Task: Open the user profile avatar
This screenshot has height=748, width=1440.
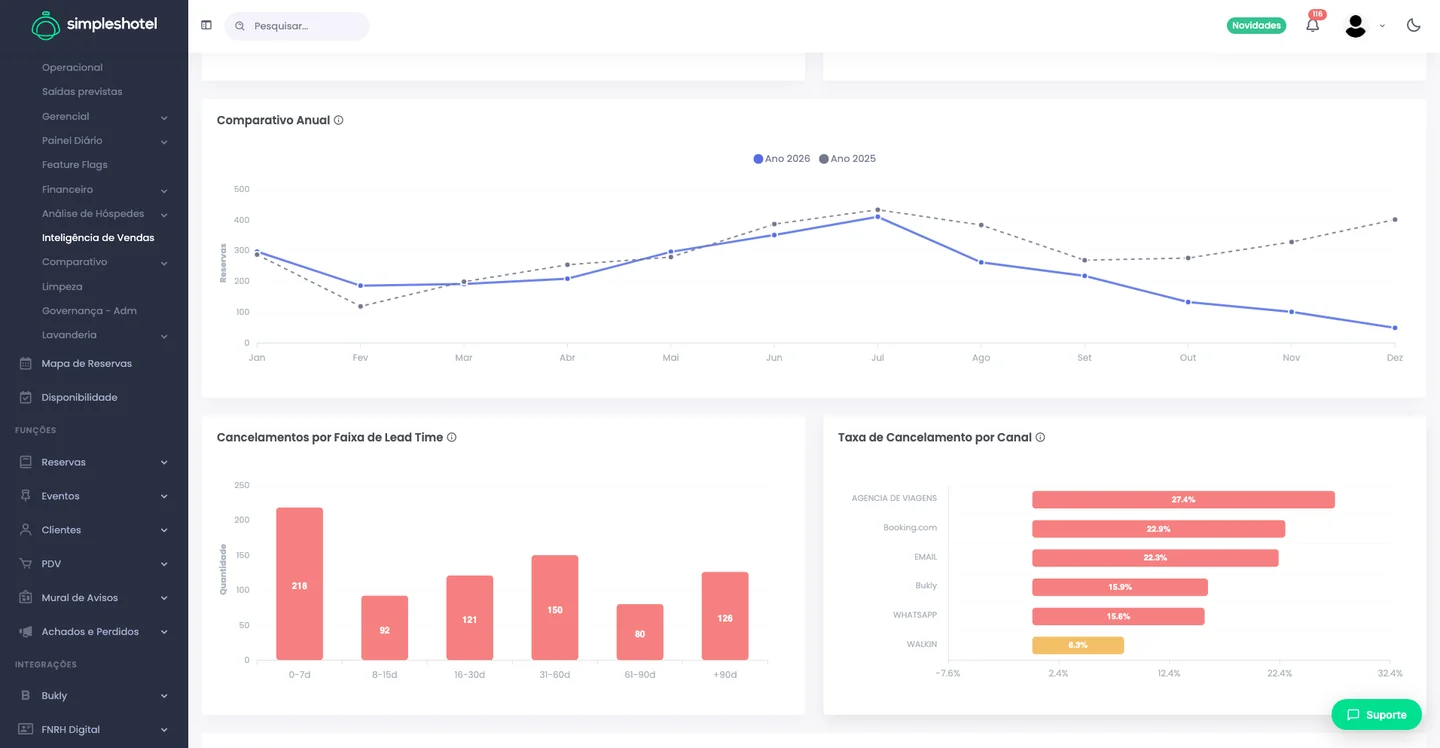Action: pos(1355,26)
